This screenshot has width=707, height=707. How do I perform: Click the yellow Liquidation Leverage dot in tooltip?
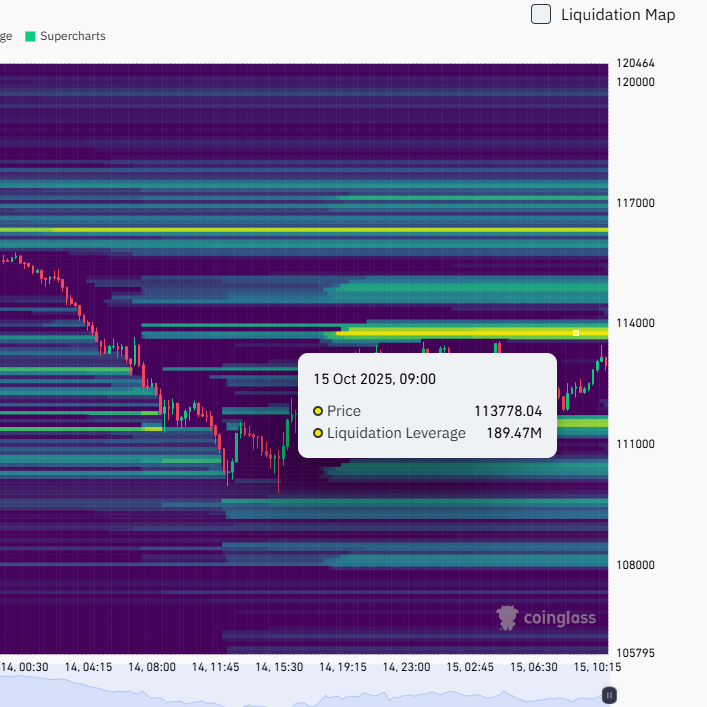tap(318, 433)
